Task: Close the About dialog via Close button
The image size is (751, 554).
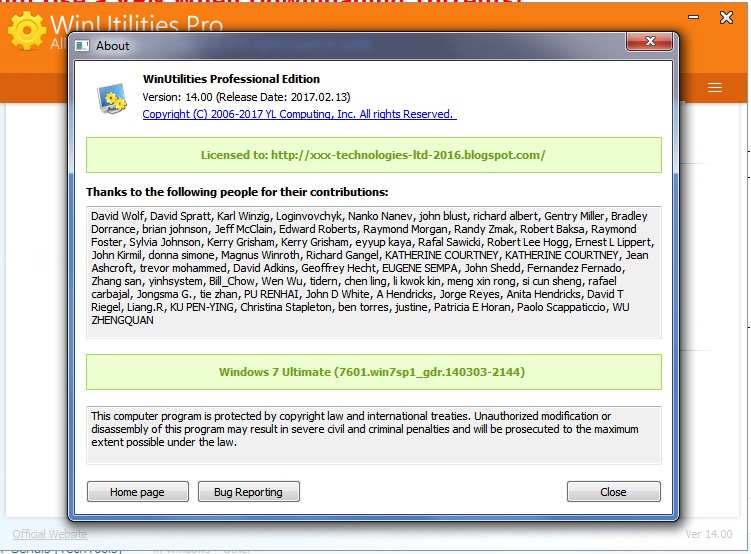Action: (x=614, y=492)
